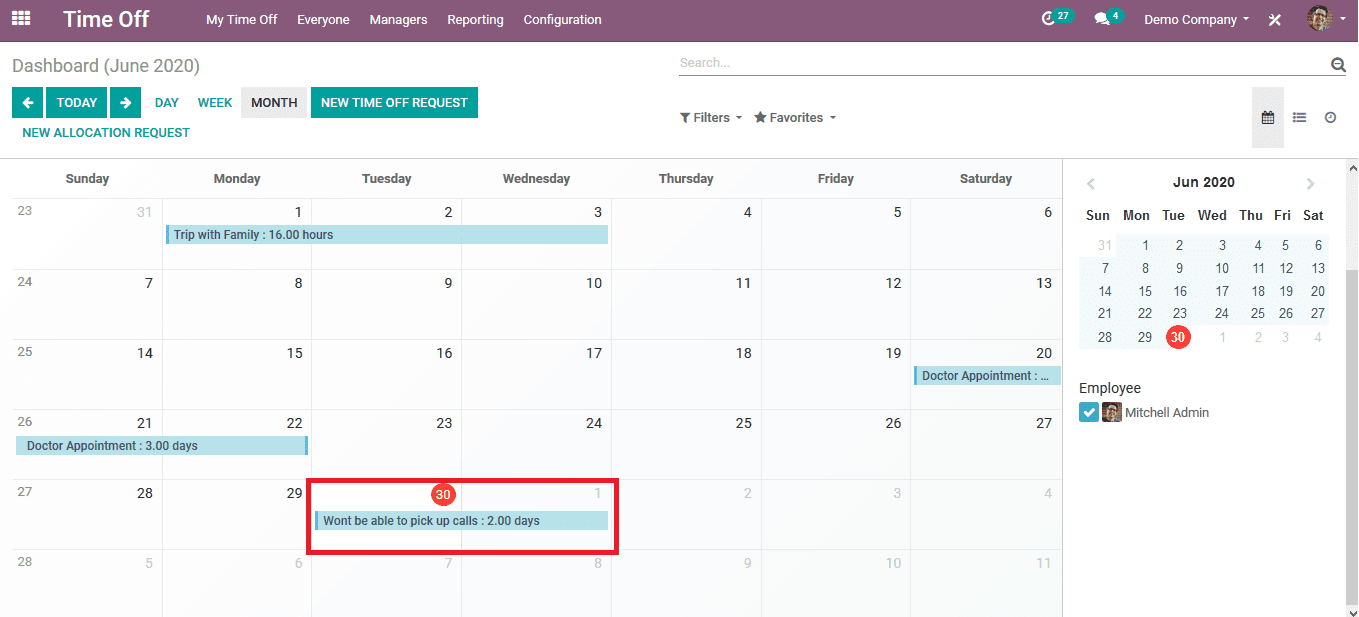Viewport: 1359px width, 617px height.
Task: Open the Everyone menu
Action: (x=323, y=20)
